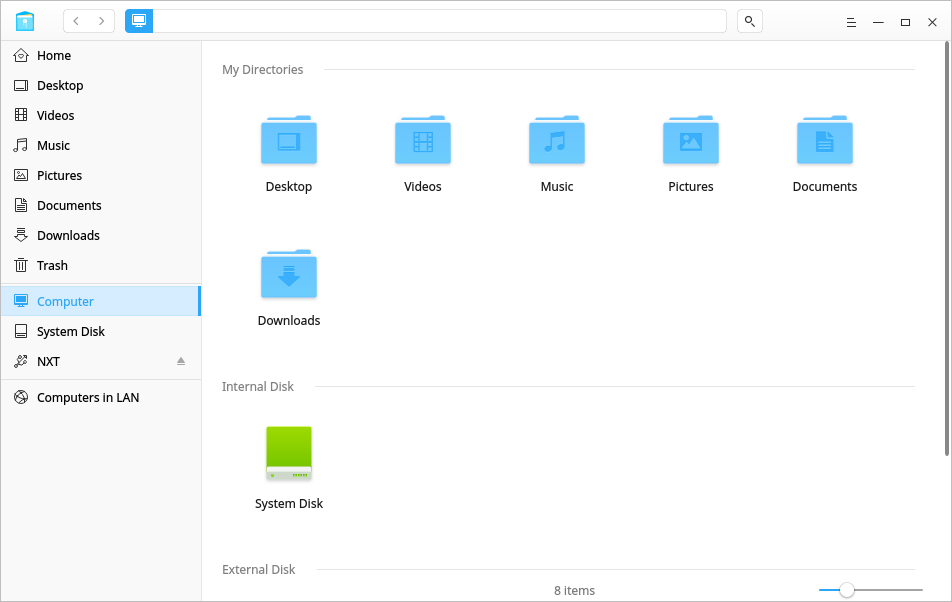Select the green System Disk drive icon

tap(289, 454)
